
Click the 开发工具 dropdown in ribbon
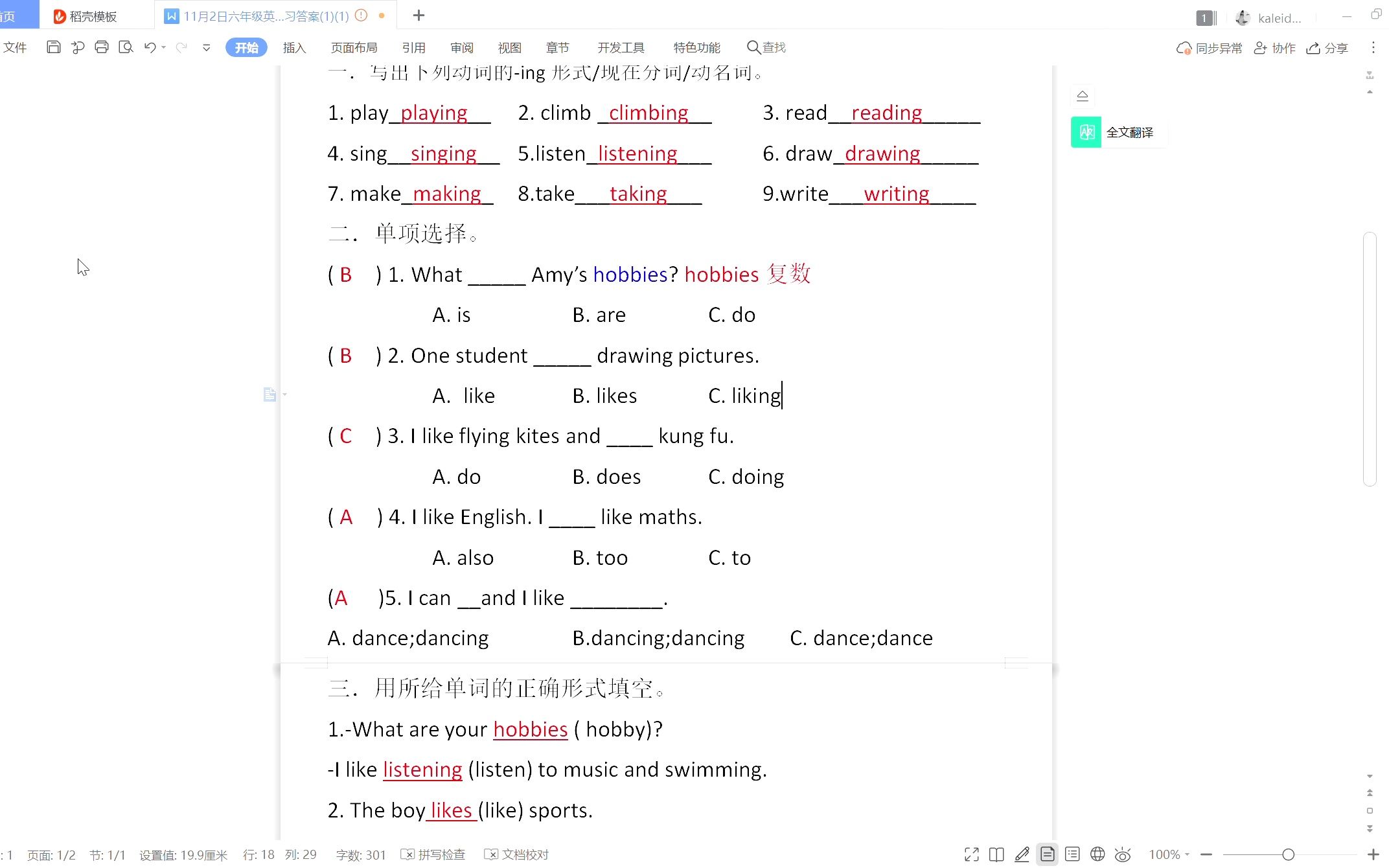coord(620,47)
